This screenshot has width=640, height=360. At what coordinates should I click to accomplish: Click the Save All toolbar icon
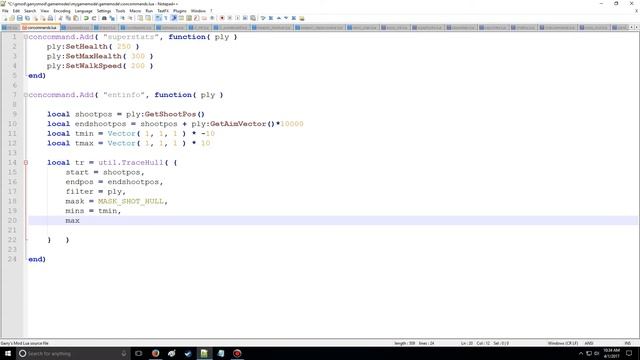[x=27, y=18]
